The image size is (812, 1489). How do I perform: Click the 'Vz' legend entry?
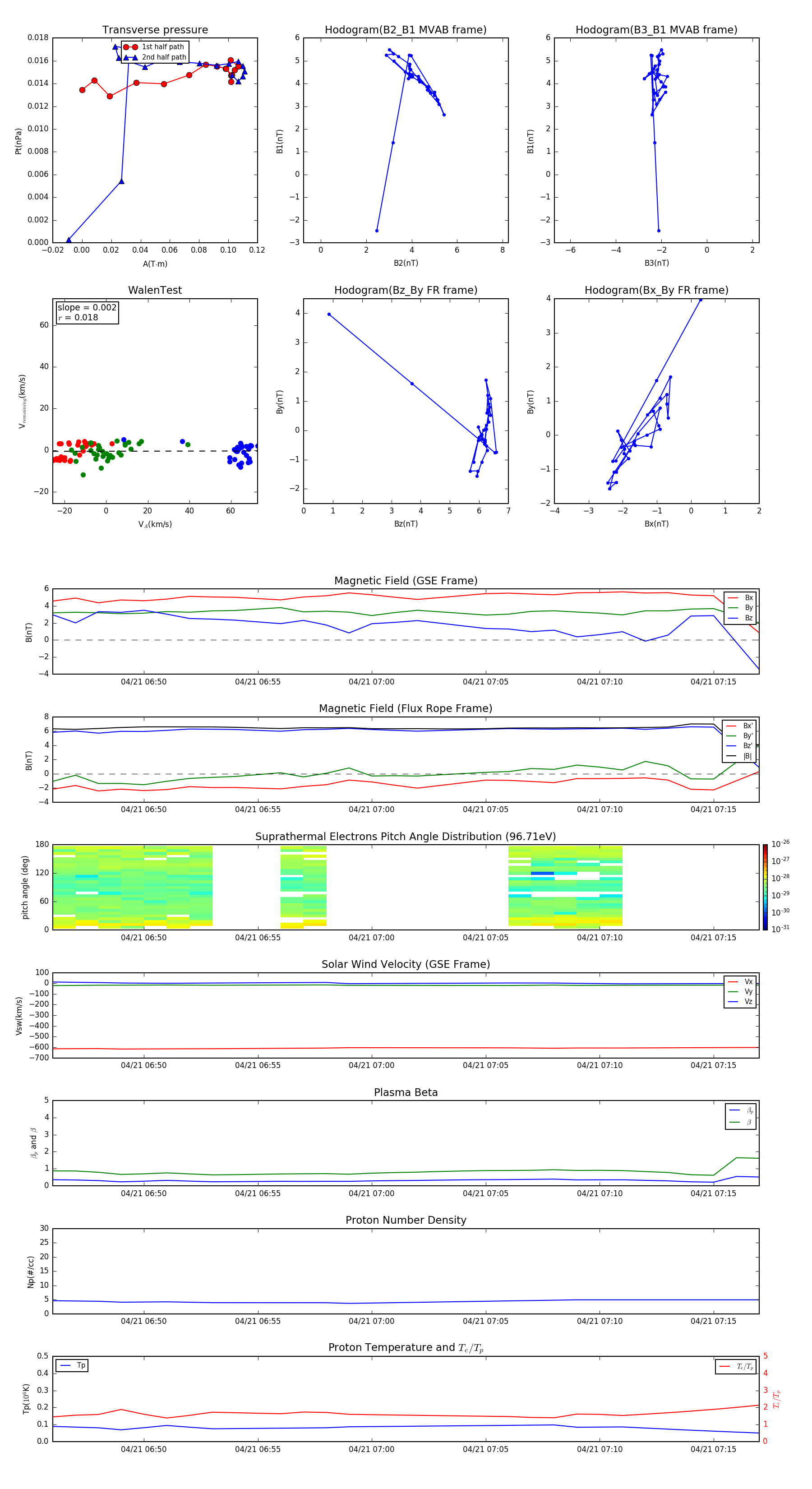(741, 1002)
